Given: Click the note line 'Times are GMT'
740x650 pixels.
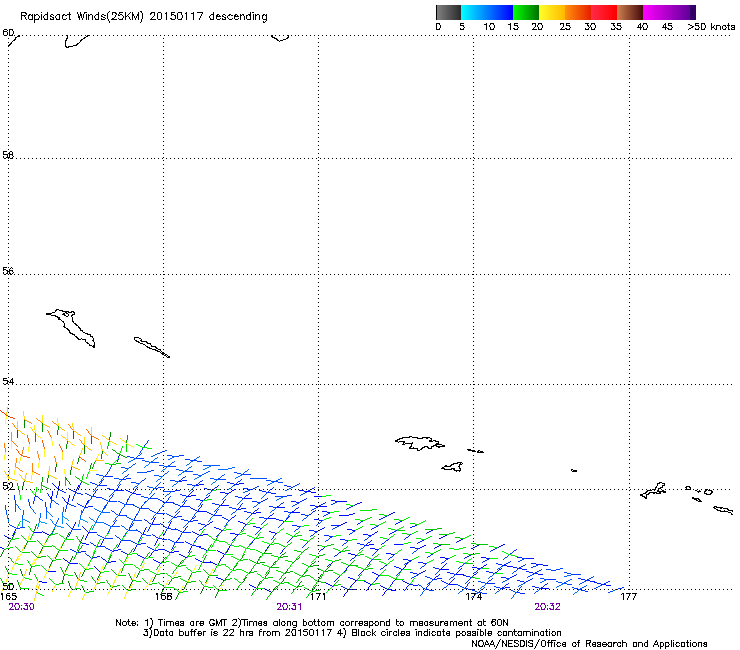Looking at the screenshot, I should pyautogui.click(x=193, y=623).
